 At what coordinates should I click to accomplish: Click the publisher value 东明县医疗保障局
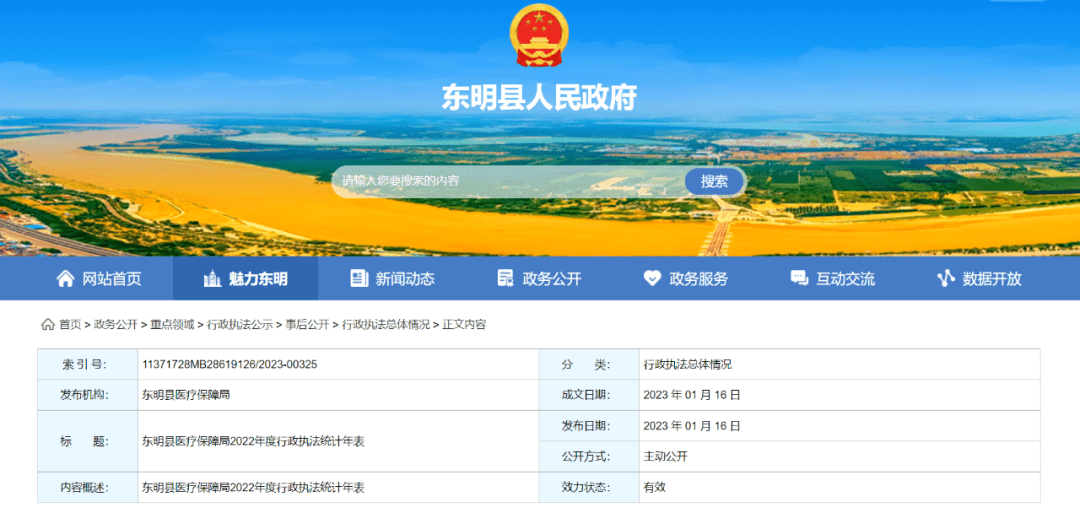point(186,395)
